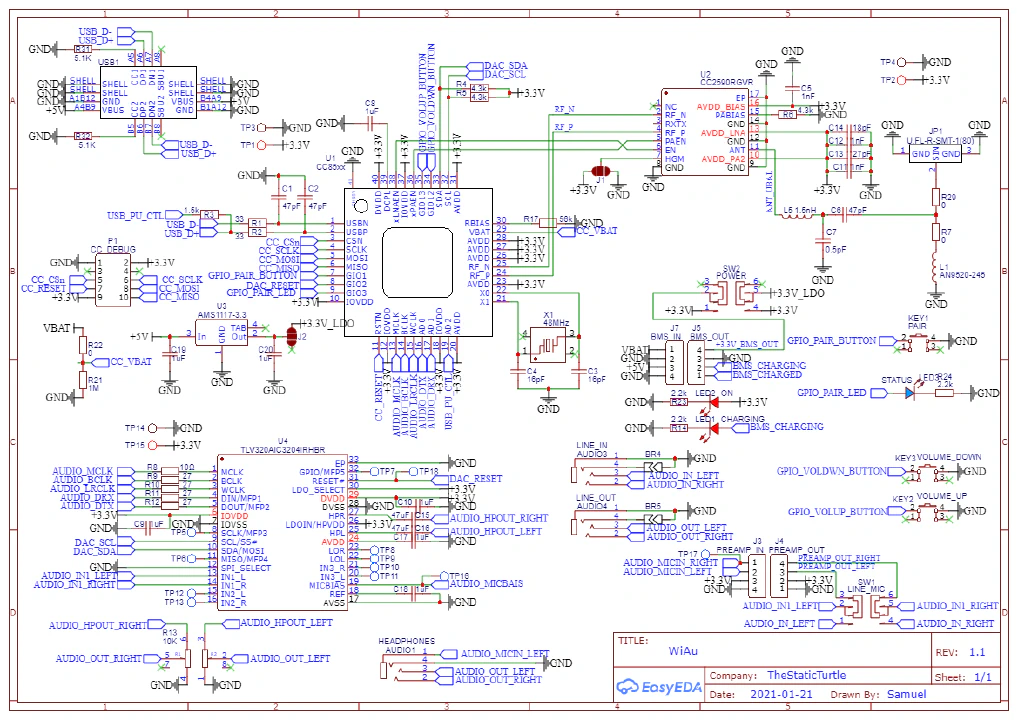This screenshot has height=720, width=1018.
Task: Select the TP14 test point circle
Action: pos(153,428)
